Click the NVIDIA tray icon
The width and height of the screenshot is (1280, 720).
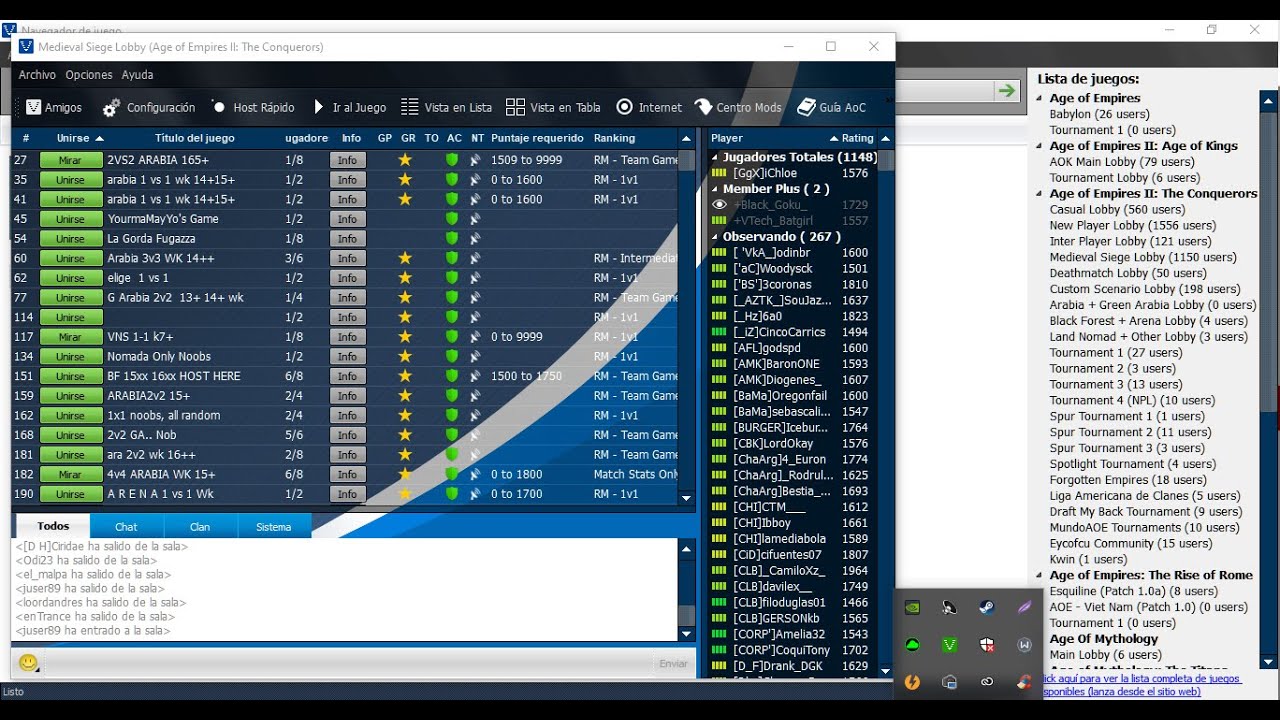(x=912, y=607)
